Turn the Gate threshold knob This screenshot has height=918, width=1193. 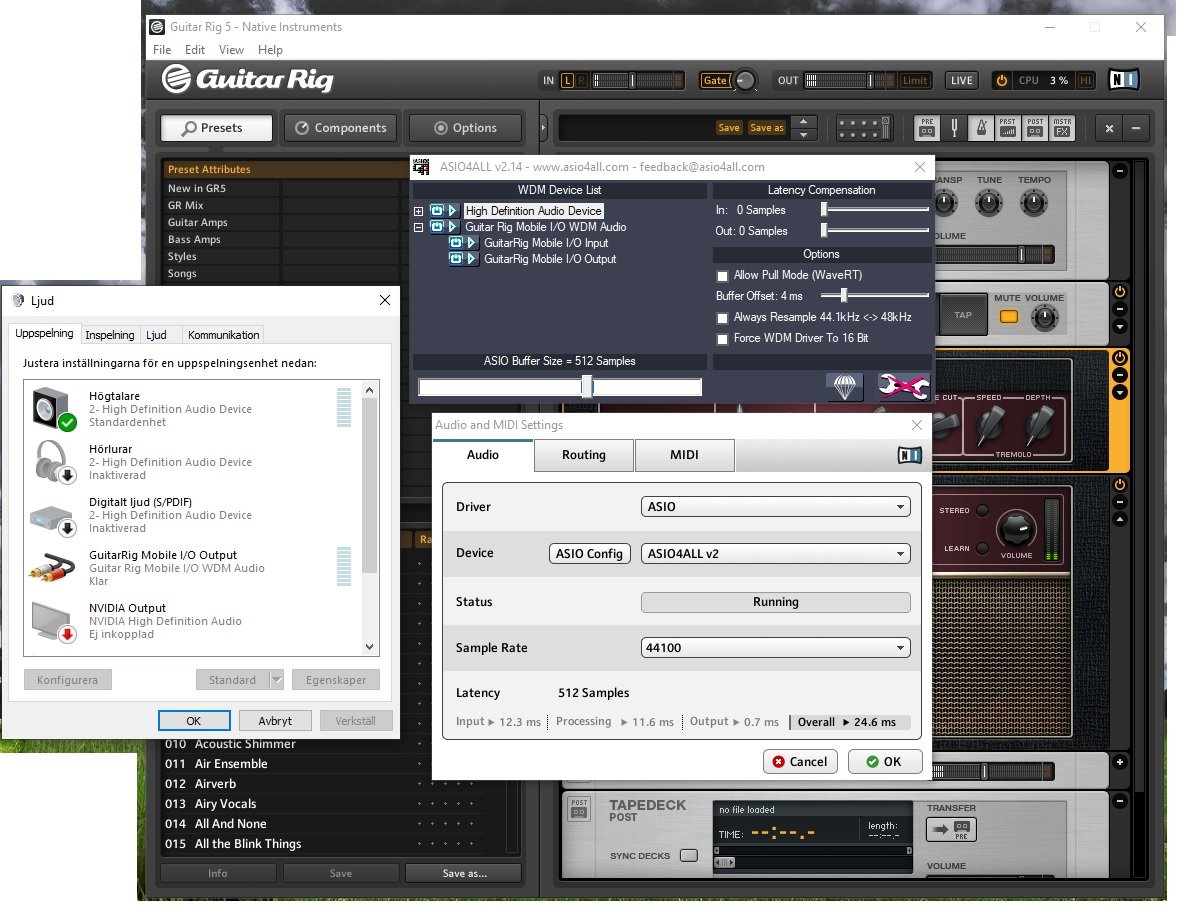[746, 80]
